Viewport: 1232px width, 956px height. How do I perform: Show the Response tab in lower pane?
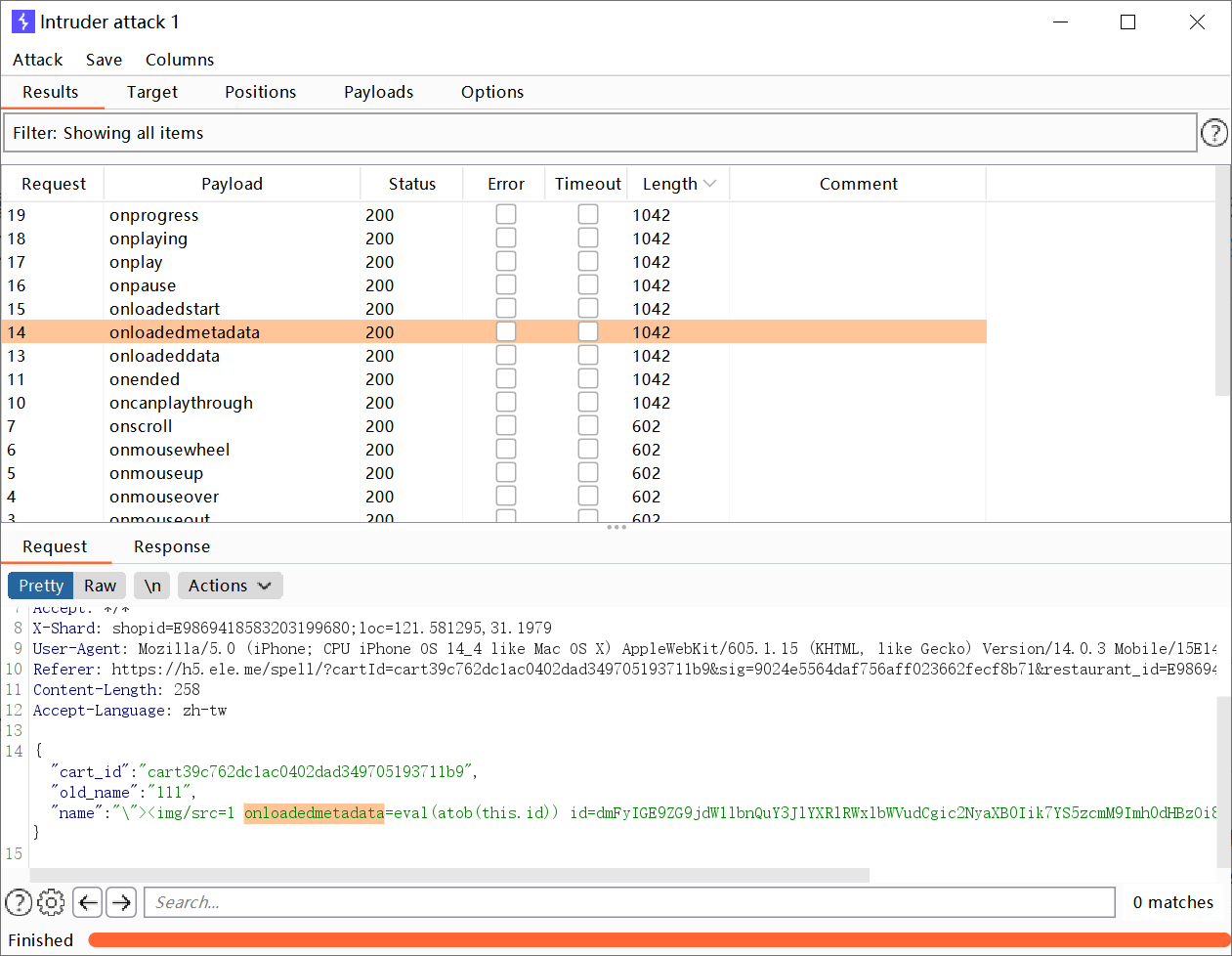click(172, 546)
